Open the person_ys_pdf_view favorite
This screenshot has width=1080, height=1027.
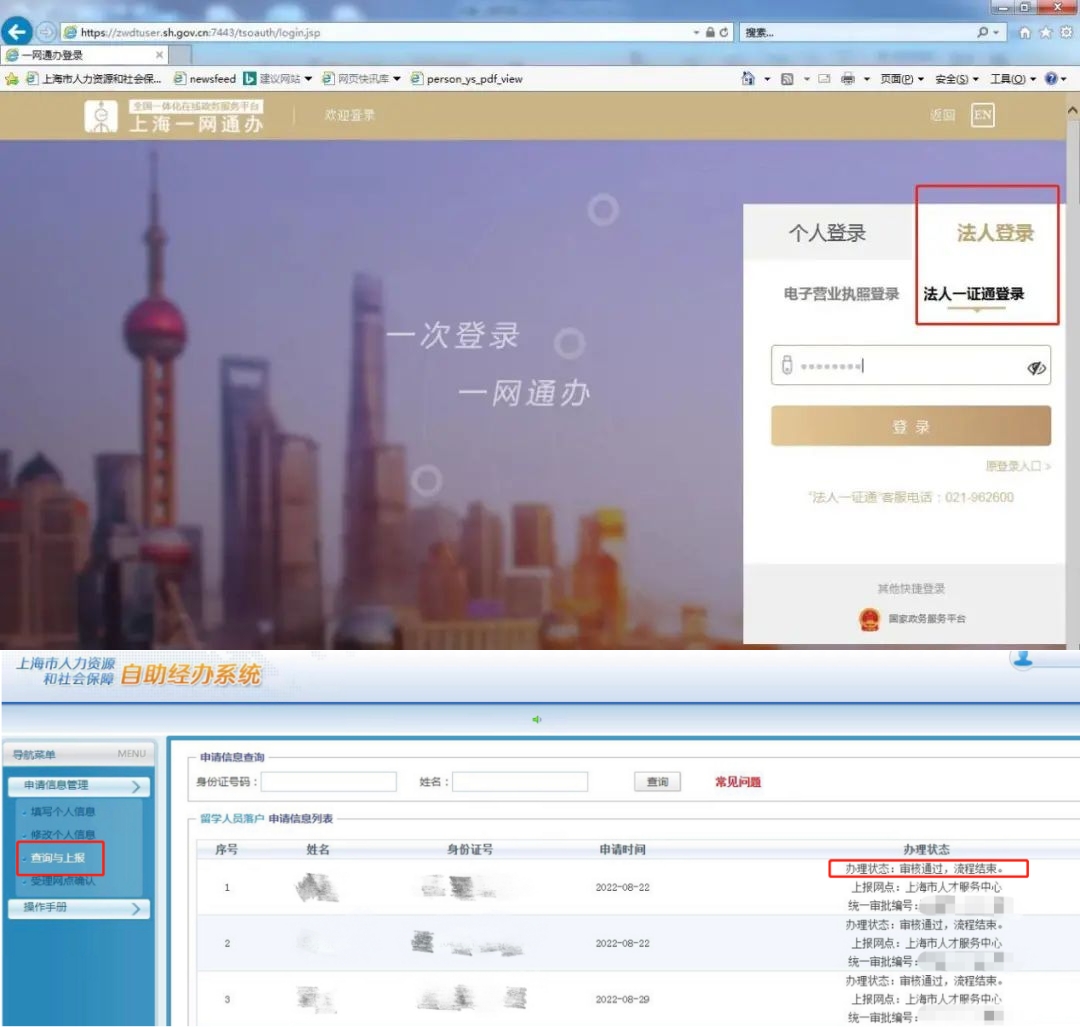466,79
